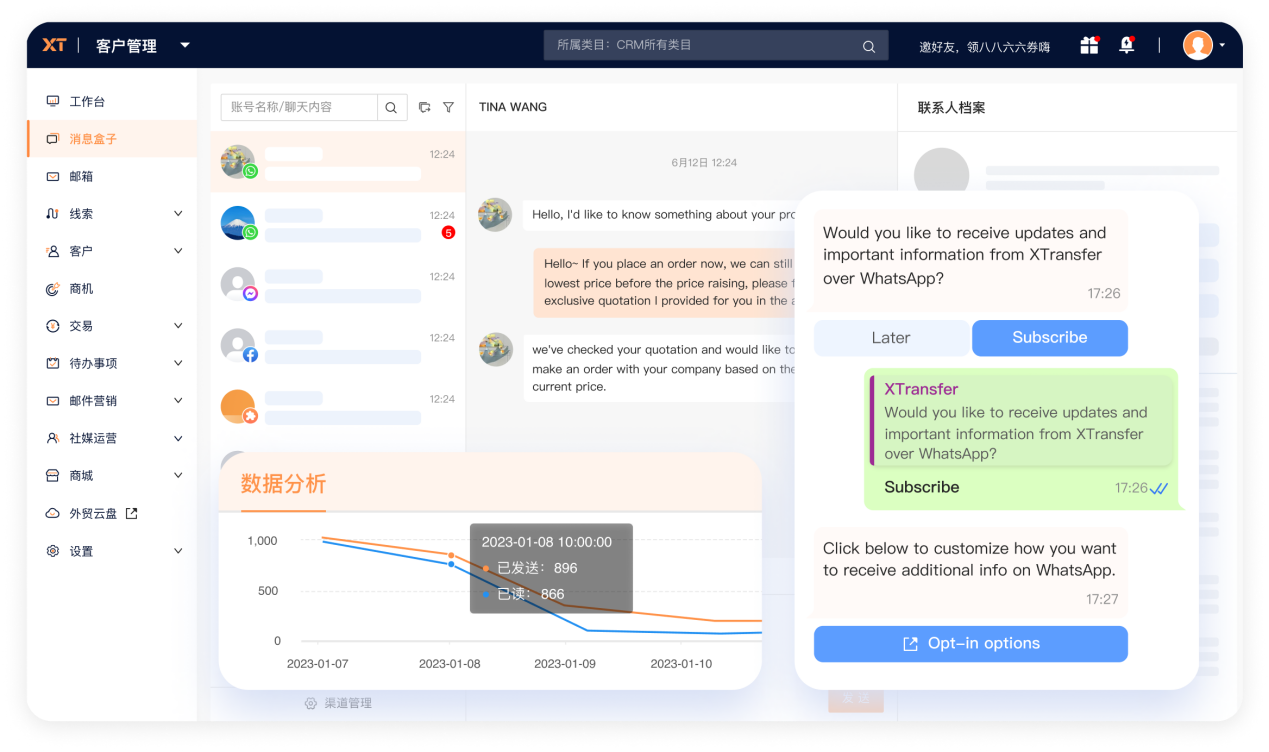
Task: Open the notification bell icon
Action: click(x=1127, y=45)
